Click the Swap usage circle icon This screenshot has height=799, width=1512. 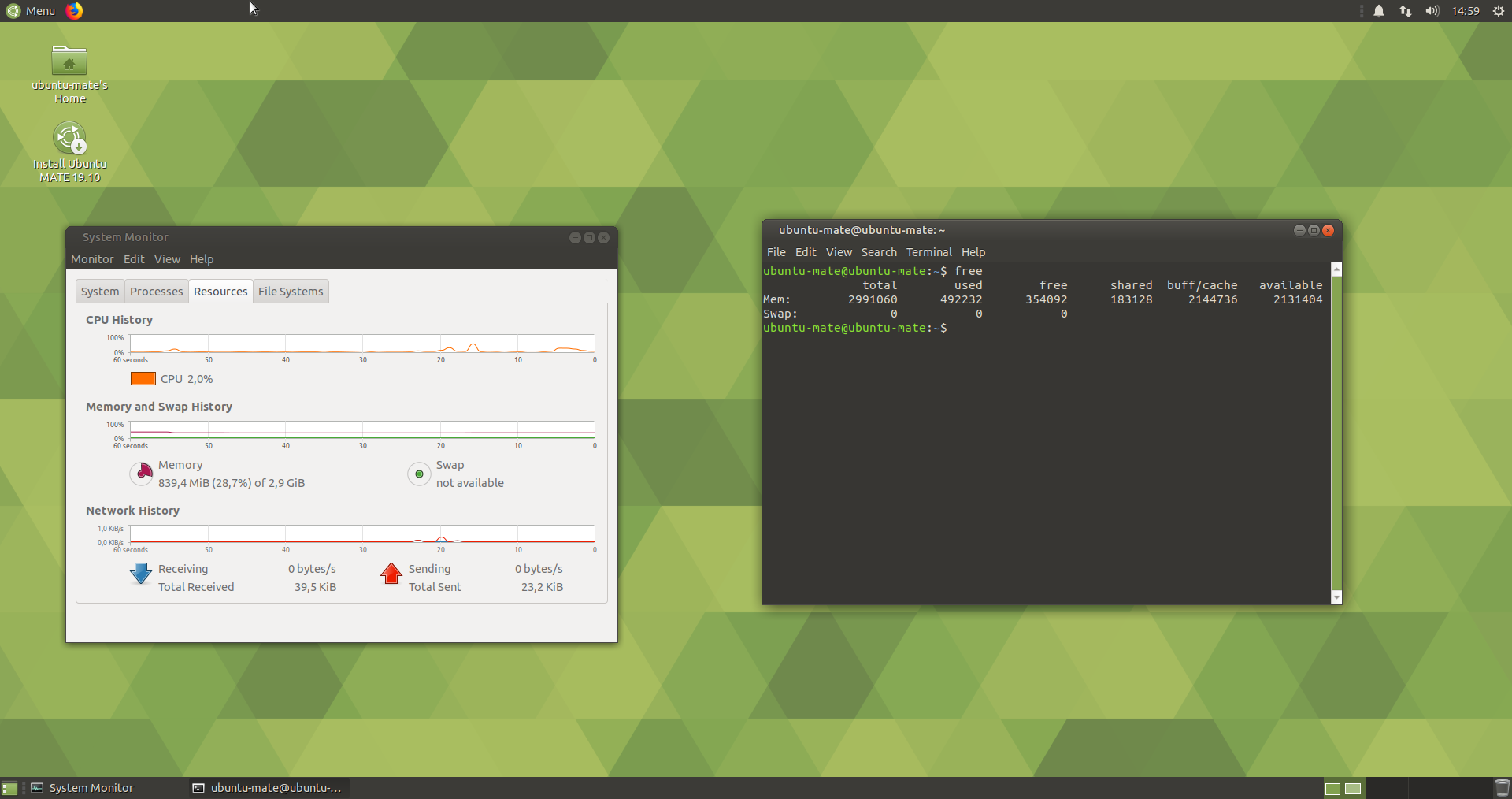419,474
